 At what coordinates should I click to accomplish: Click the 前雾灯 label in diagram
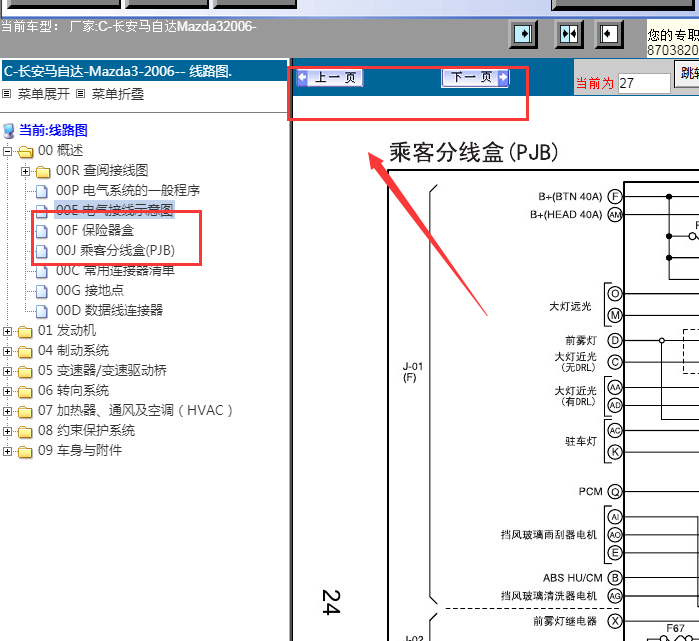coord(581,341)
